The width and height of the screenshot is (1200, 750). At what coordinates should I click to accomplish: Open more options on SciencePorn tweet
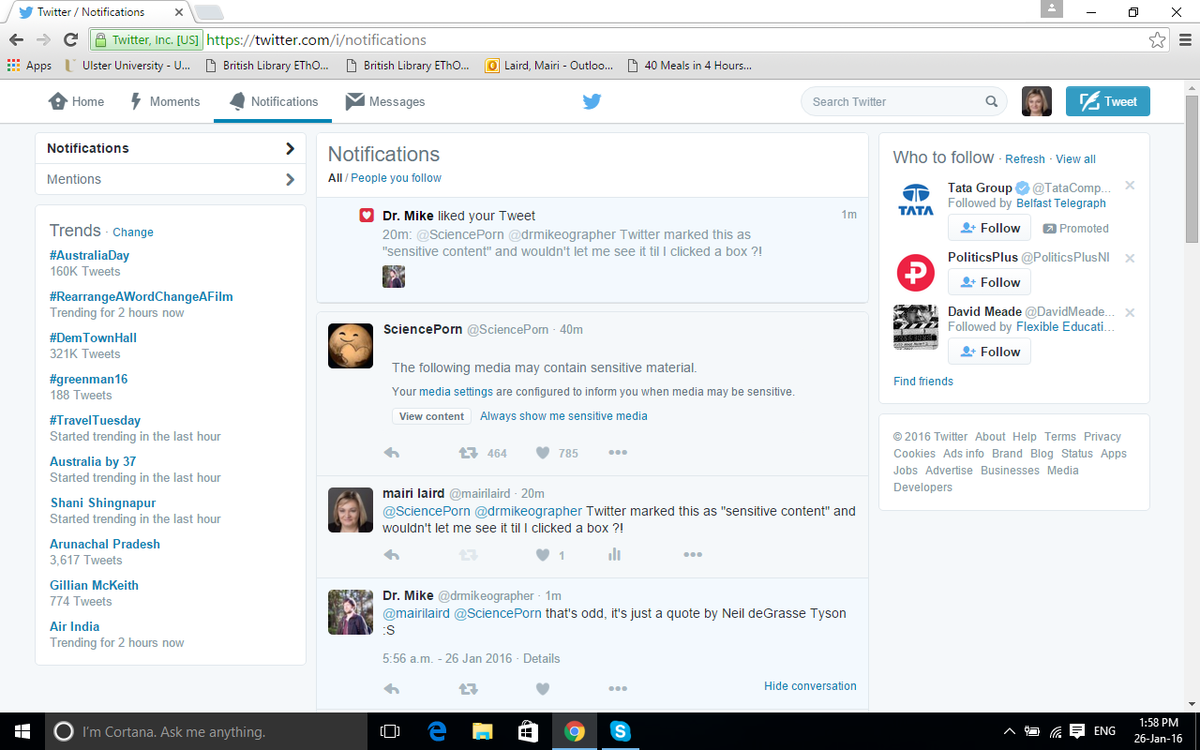[x=618, y=453]
